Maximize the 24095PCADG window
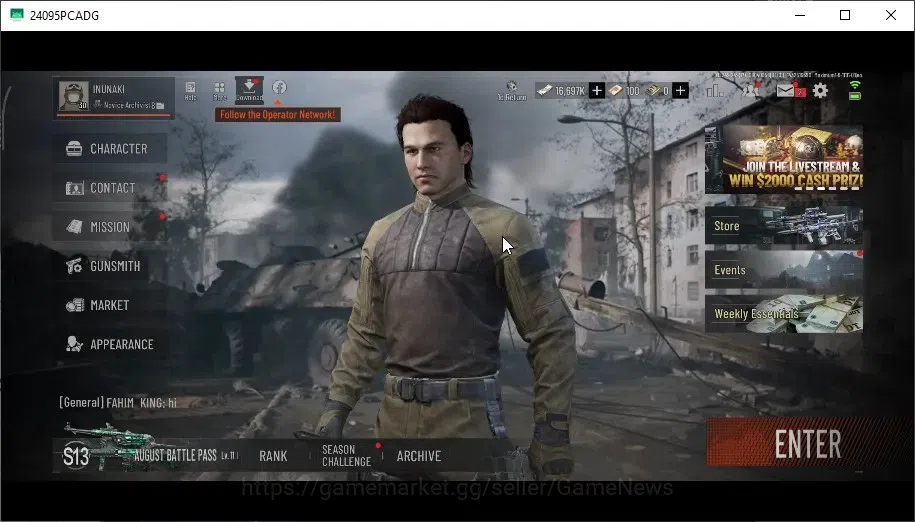 845,15
